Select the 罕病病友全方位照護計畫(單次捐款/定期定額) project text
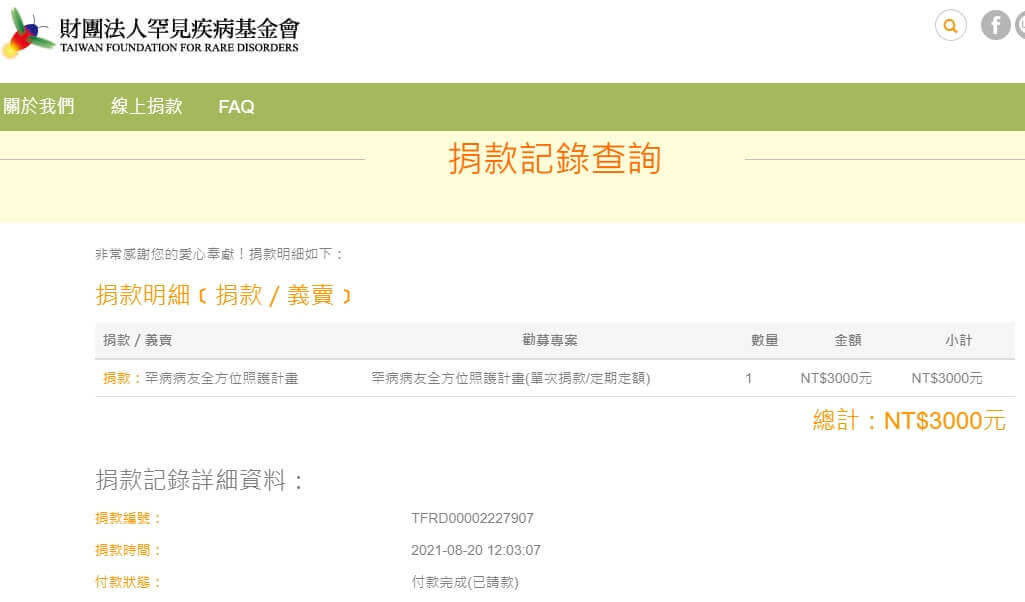 510,378
